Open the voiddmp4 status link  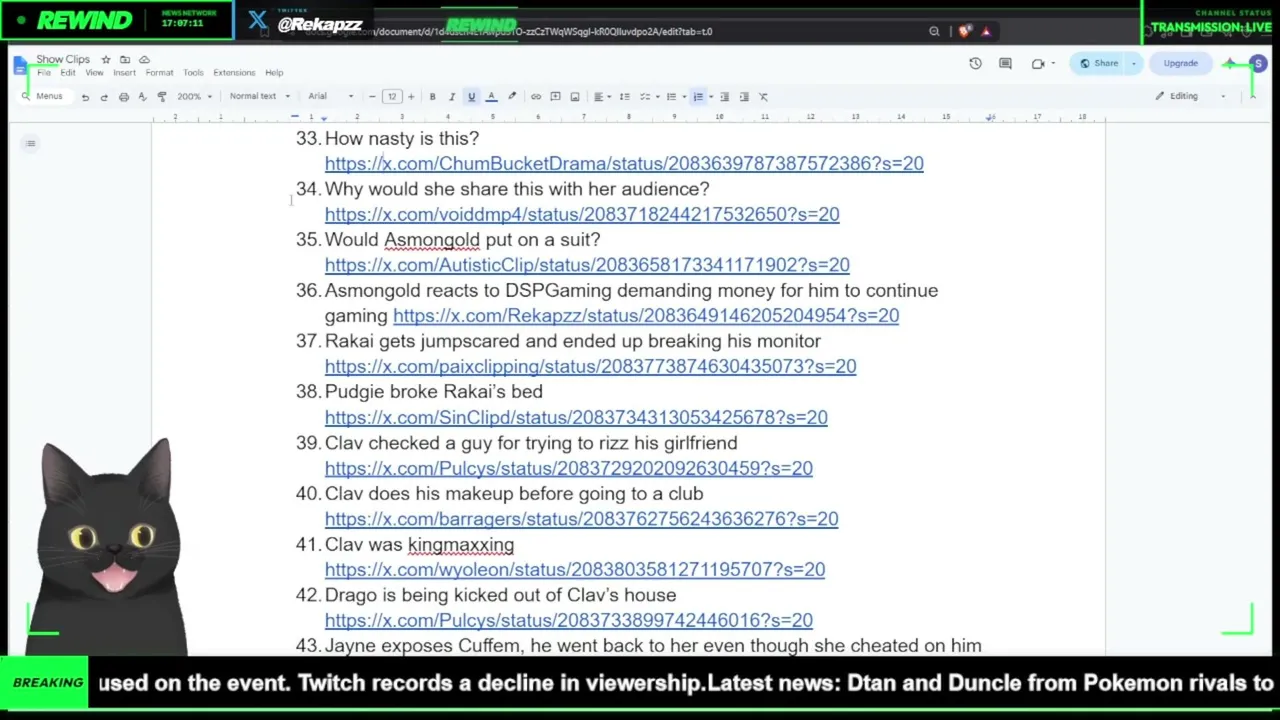coord(582,214)
